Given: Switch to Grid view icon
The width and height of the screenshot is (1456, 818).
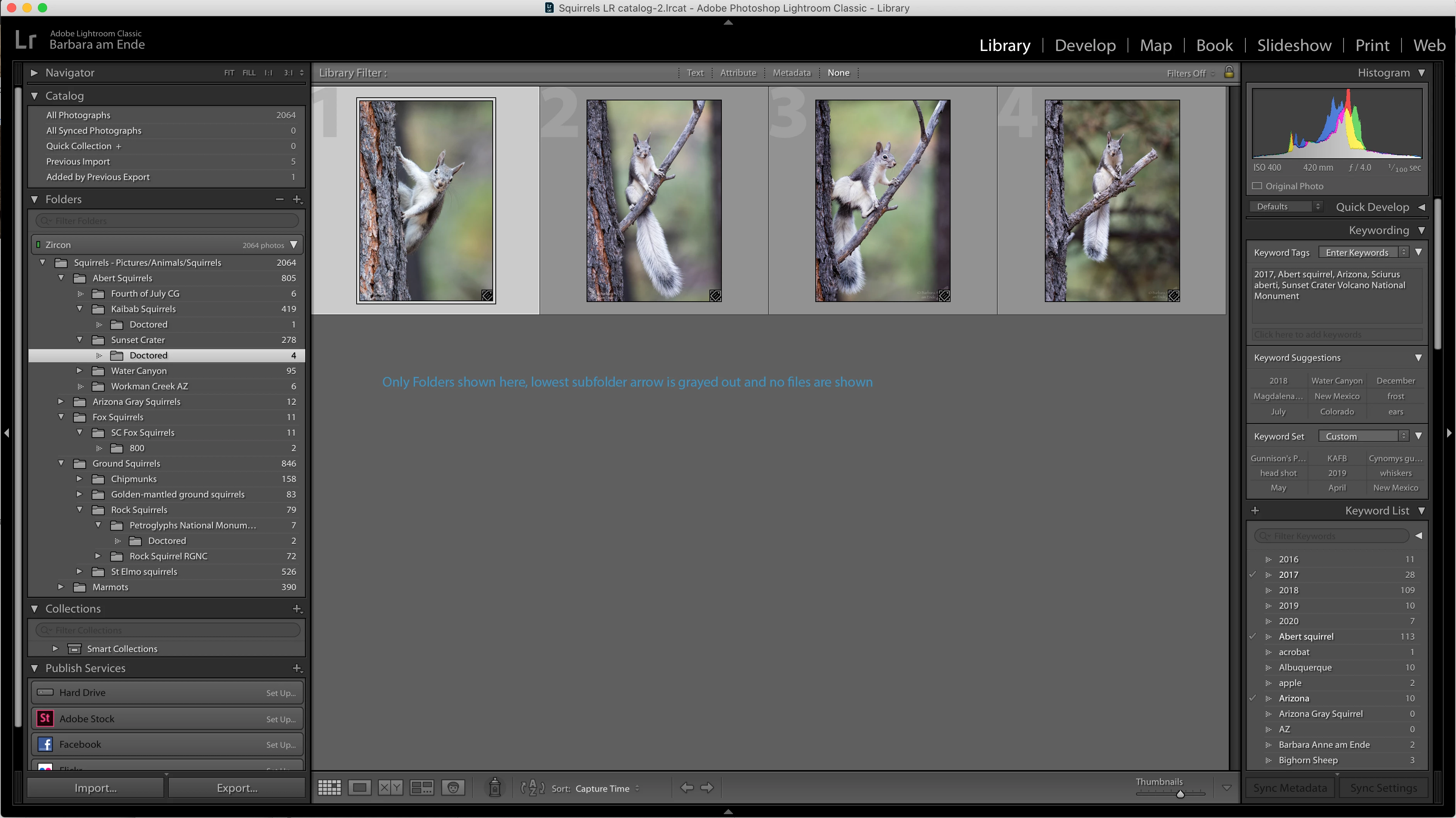Looking at the screenshot, I should [329, 787].
